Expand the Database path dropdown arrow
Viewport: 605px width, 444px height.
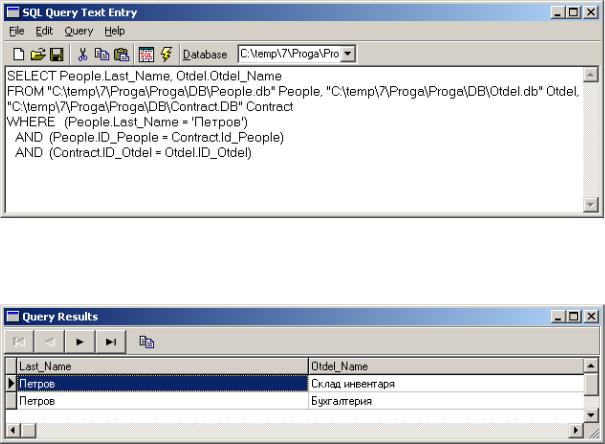pos(348,54)
